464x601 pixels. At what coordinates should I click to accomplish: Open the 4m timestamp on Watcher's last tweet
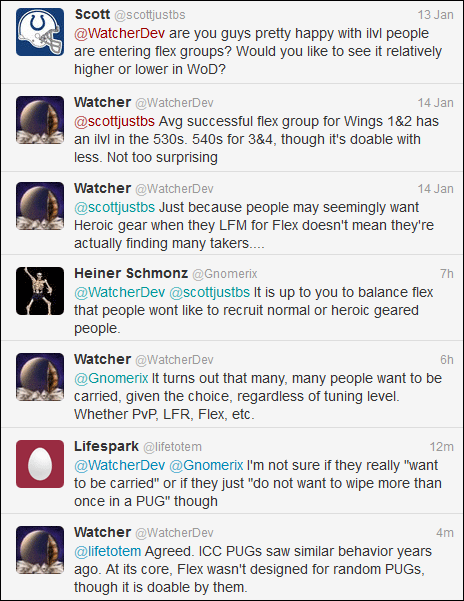(x=445, y=533)
